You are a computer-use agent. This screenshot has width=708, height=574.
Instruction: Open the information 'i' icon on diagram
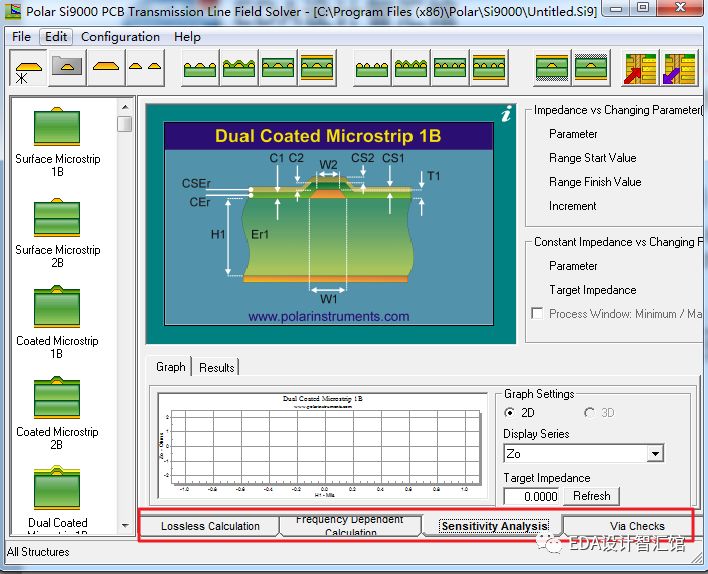(x=507, y=114)
